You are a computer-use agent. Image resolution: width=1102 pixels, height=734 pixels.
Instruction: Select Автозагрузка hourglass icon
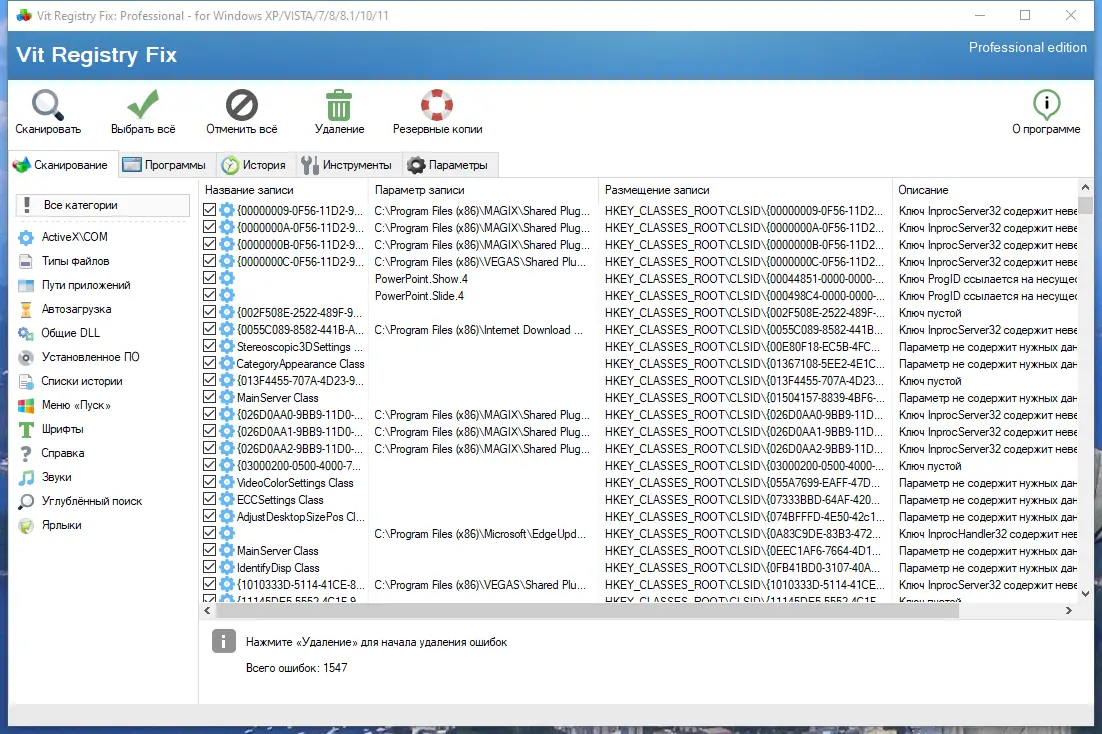coord(26,309)
